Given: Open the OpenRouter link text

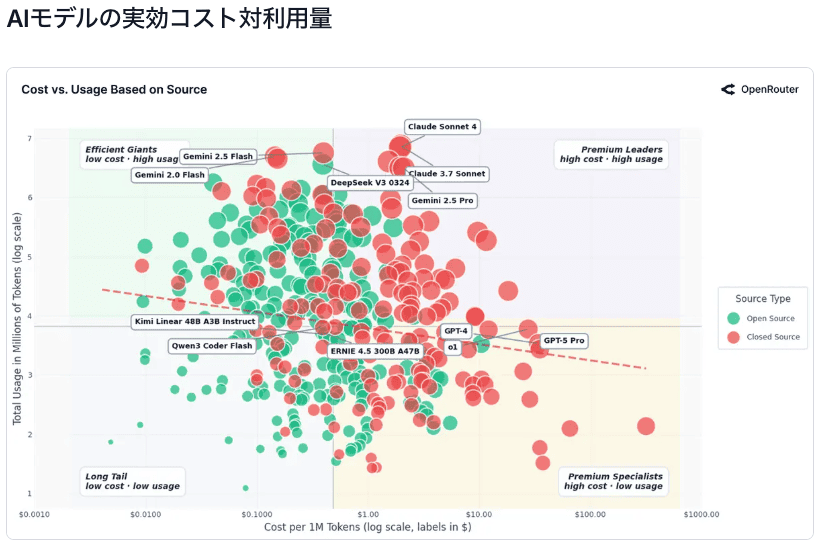Looking at the screenshot, I should (x=769, y=89).
